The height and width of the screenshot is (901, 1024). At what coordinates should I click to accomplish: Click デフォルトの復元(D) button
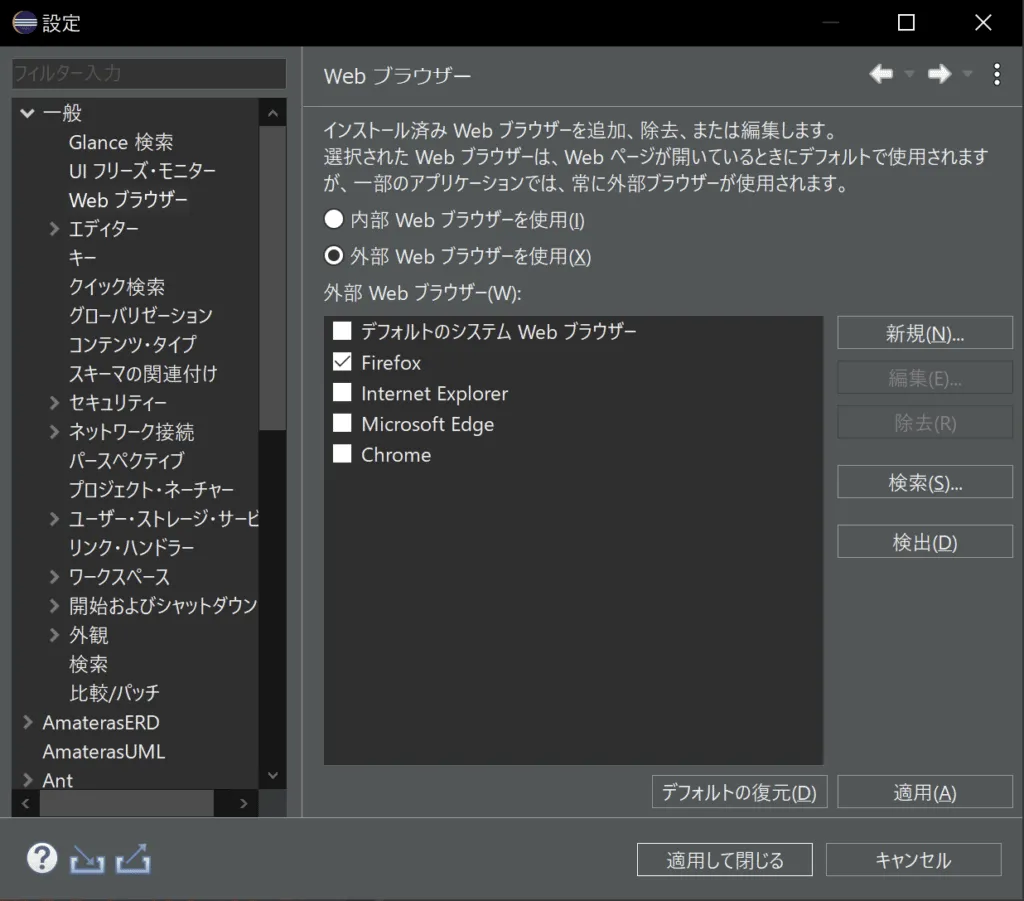click(x=739, y=792)
